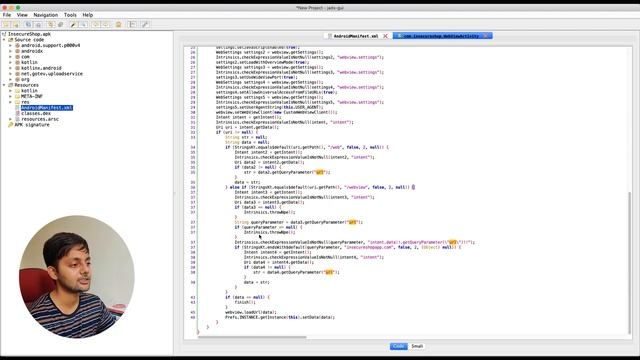Screen dimensions: 640x360
Task: Close the AndroidManifest.xml tab
Action: tap(385, 36)
